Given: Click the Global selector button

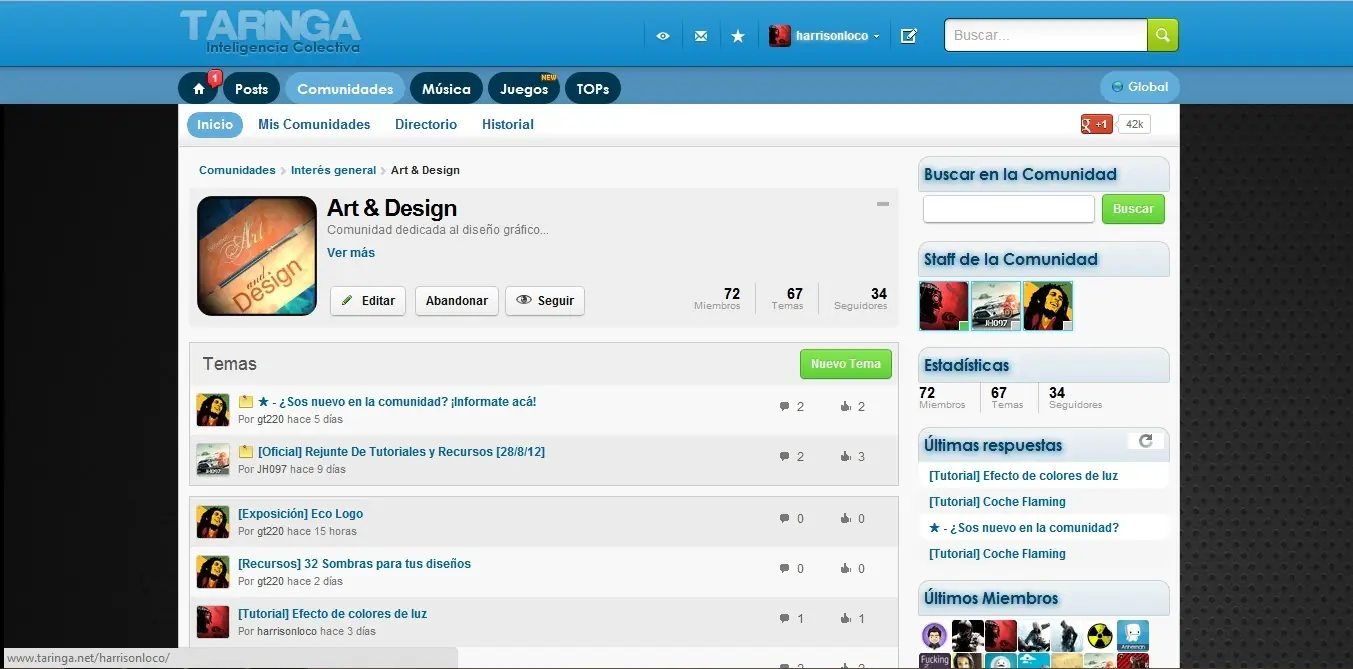Looking at the screenshot, I should tap(1140, 87).
